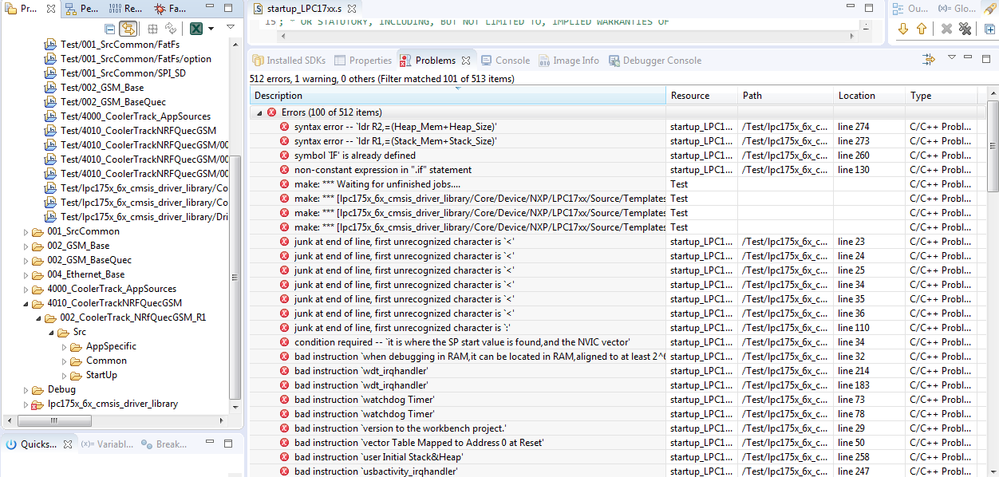Expand the 002_GSM_BaseQuec folder
999x477 pixels.
point(26,260)
